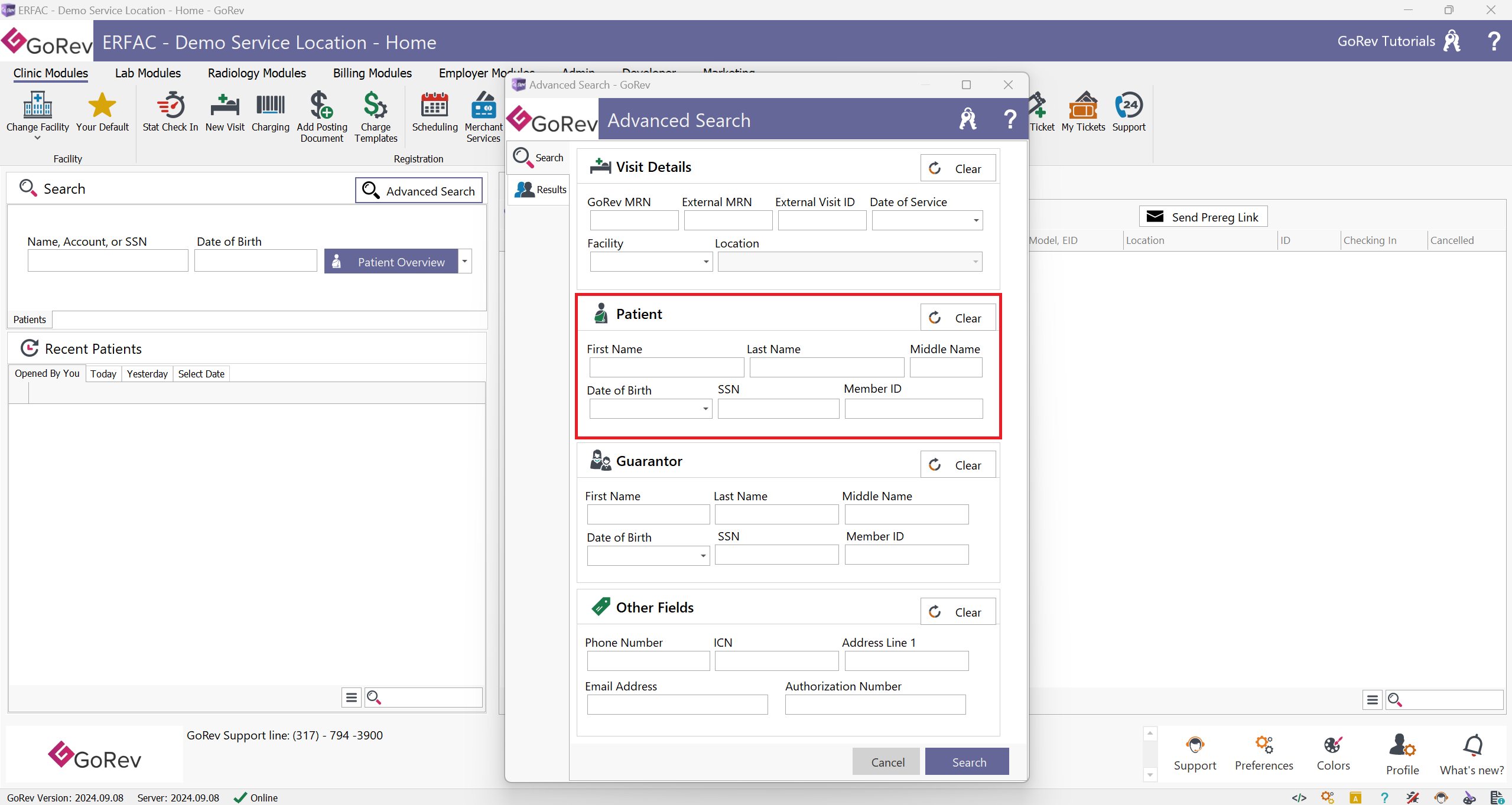The height and width of the screenshot is (805, 1512).
Task: Open My Tickets in the ribbon
Action: (1083, 112)
